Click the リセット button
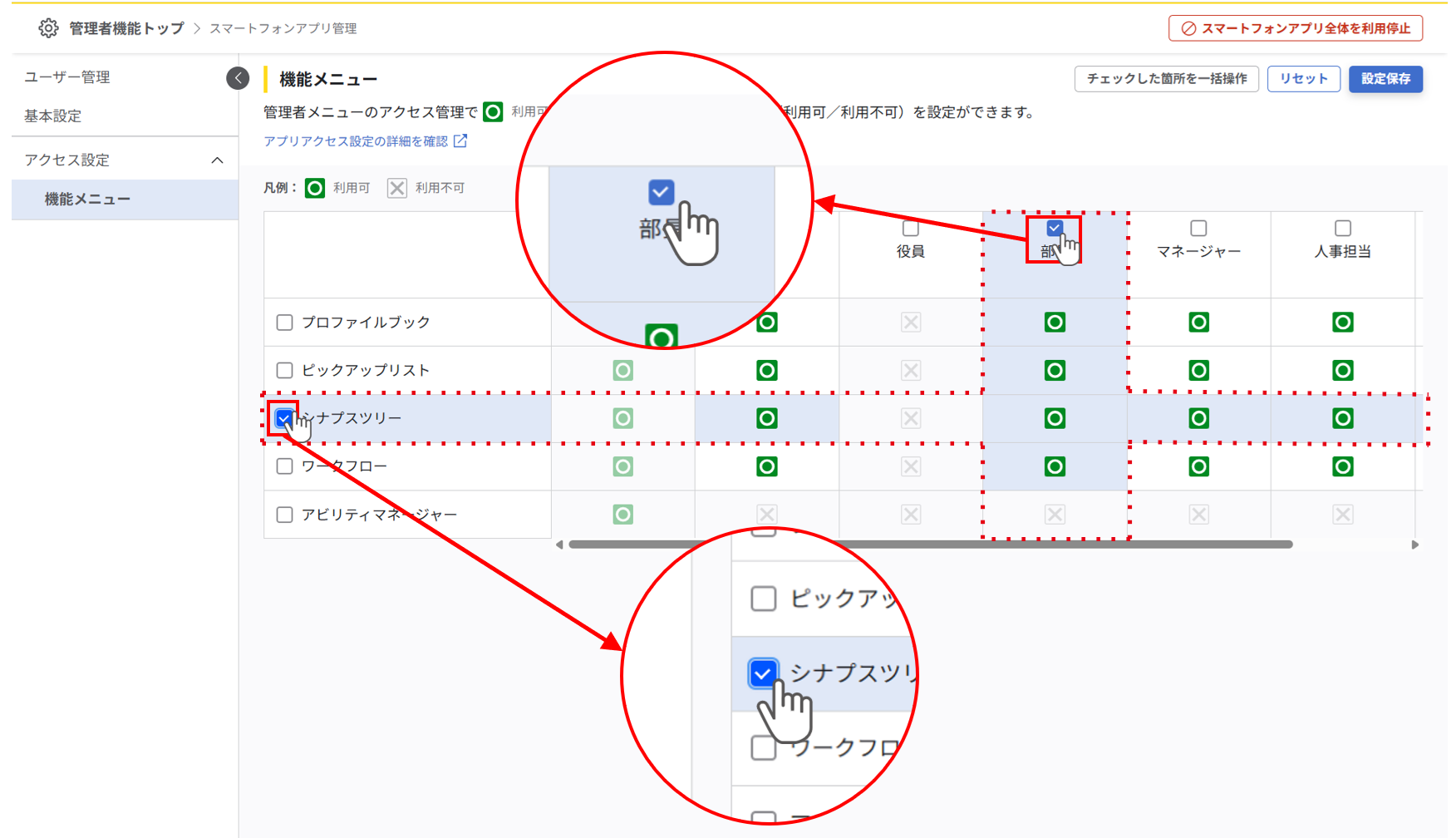1456x838 pixels. (1303, 79)
